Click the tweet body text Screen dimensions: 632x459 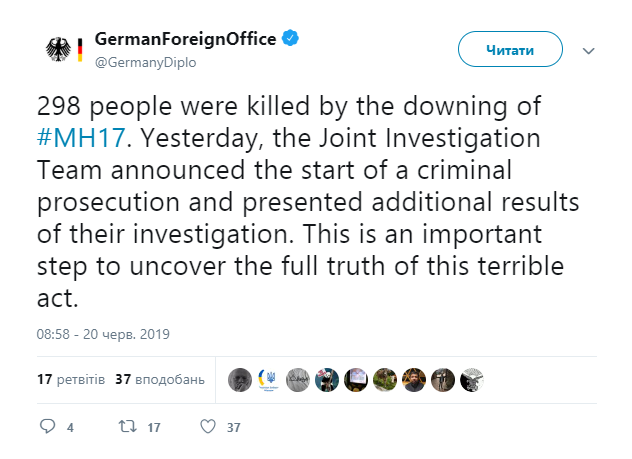click(x=300, y=200)
